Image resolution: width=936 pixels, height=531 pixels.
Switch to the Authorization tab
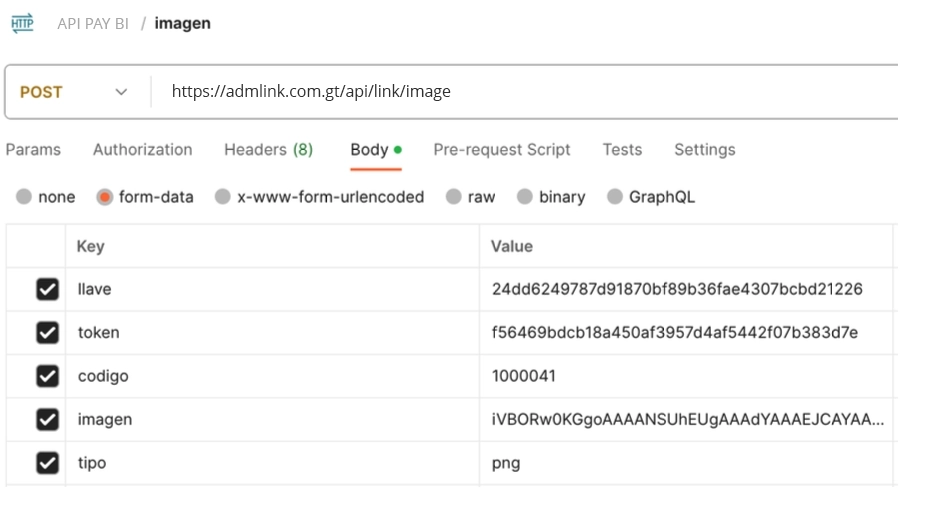point(143,150)
